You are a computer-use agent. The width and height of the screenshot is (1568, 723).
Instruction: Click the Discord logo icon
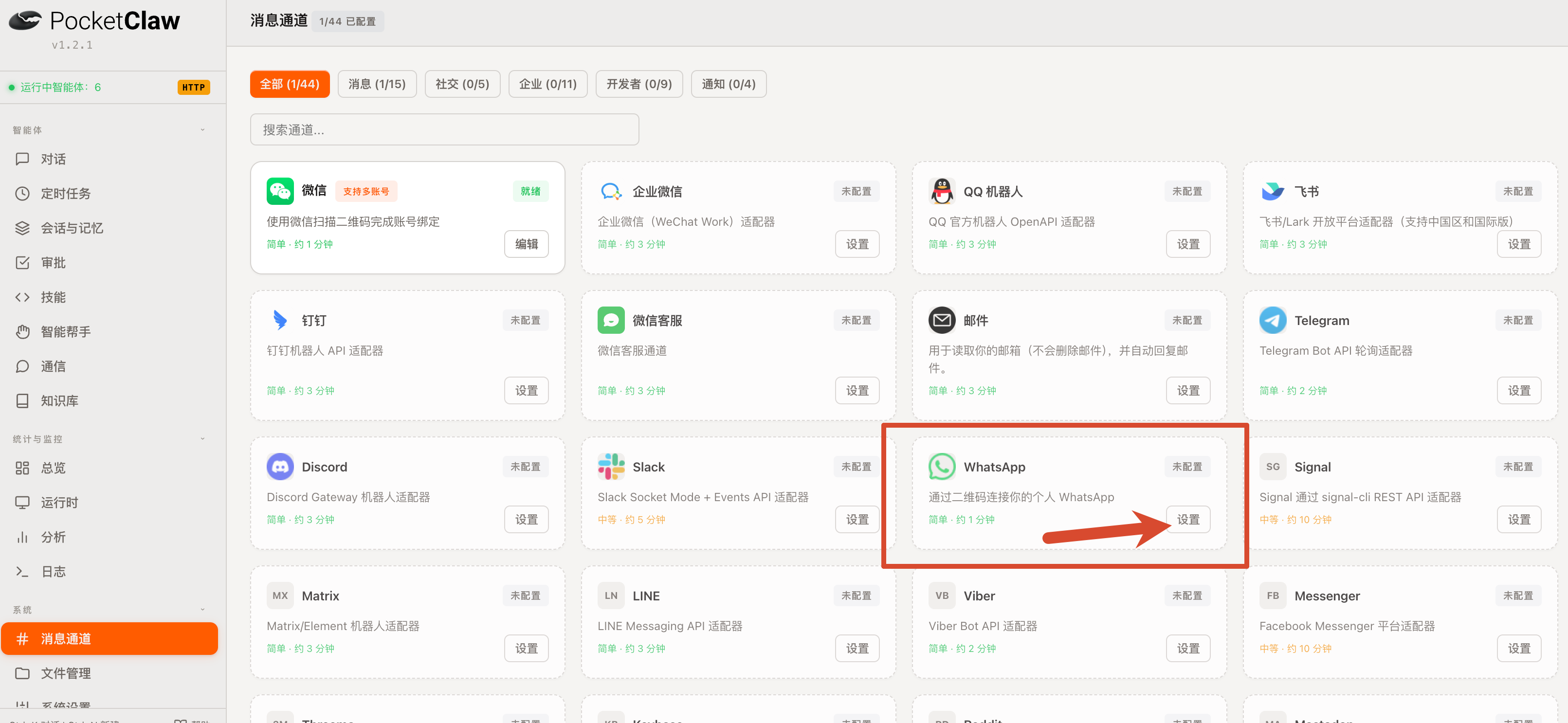(280, 467)
